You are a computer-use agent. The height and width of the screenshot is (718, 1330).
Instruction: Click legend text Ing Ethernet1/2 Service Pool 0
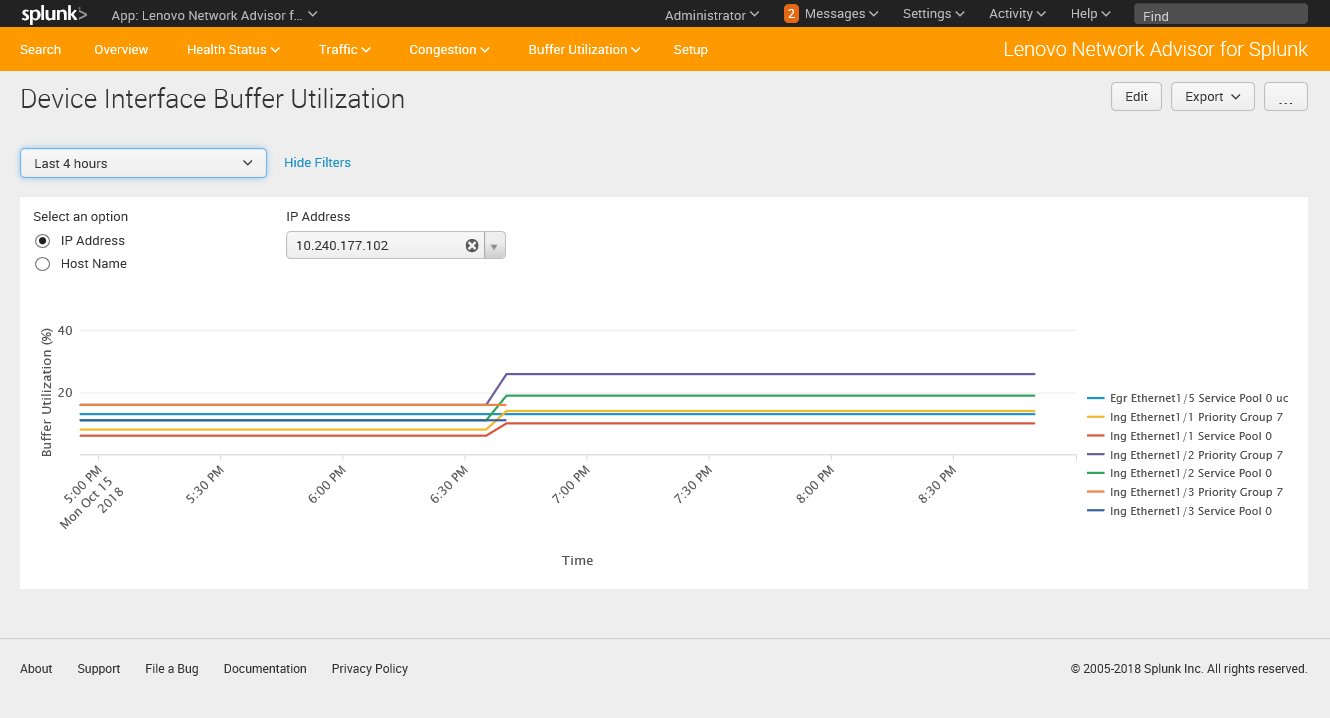[1190, 473]
